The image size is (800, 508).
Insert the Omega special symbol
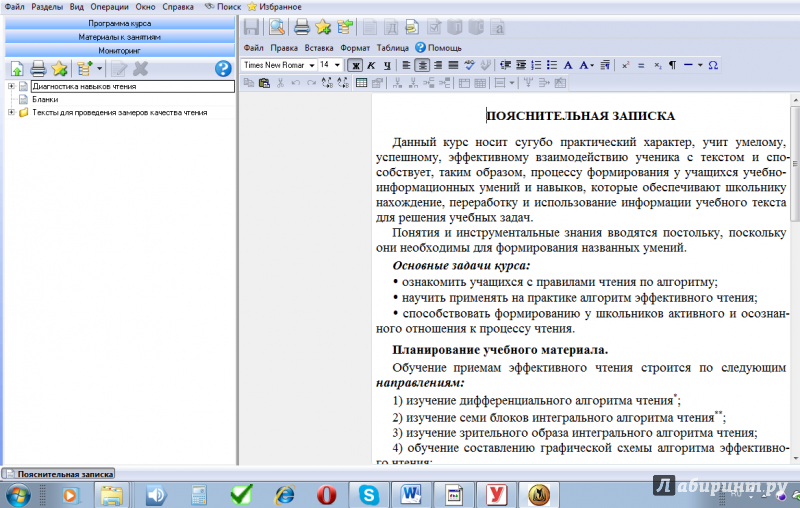[x=713, y=65]
